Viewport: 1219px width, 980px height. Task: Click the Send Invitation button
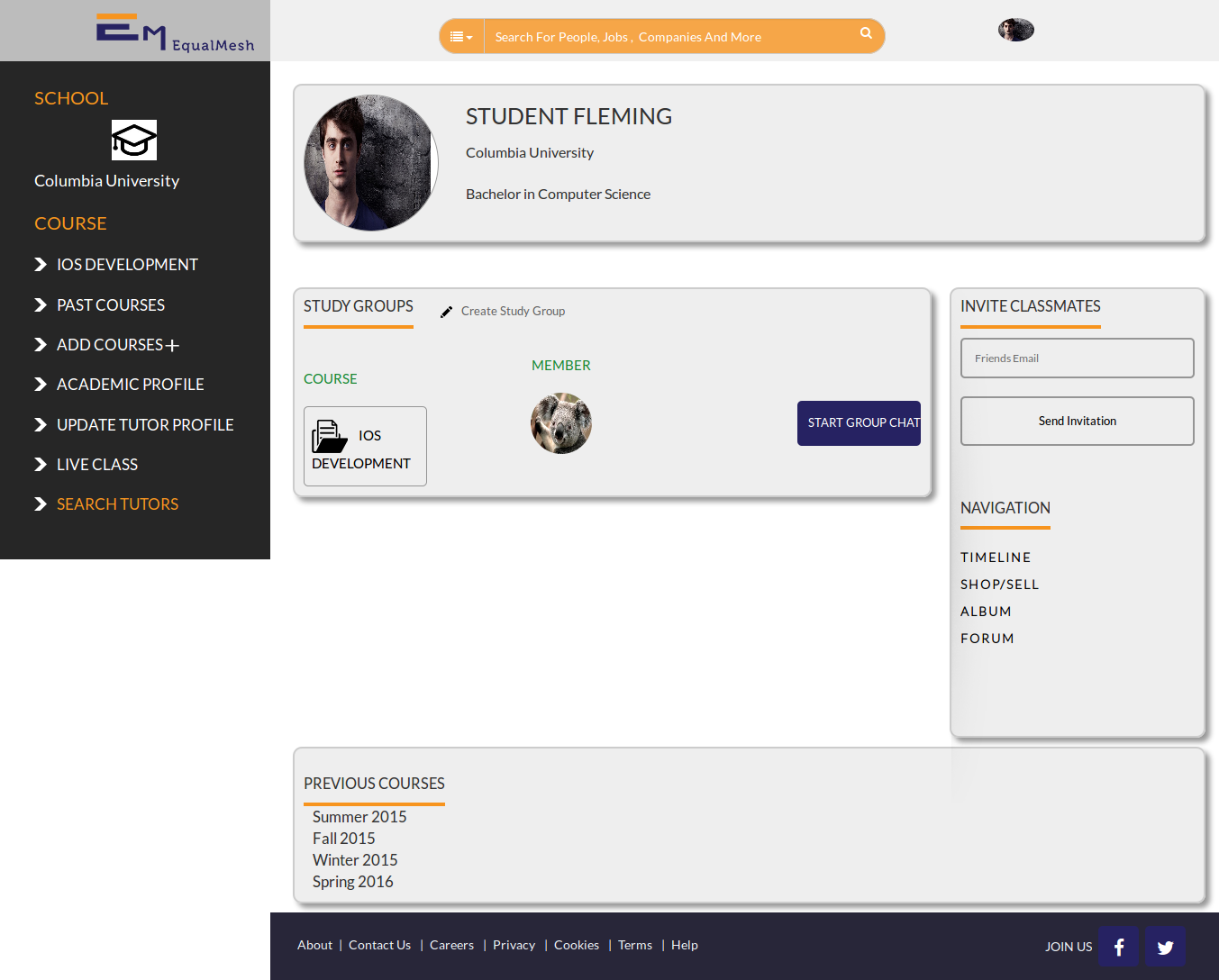pyautogui.click(x=1077, y=421)
